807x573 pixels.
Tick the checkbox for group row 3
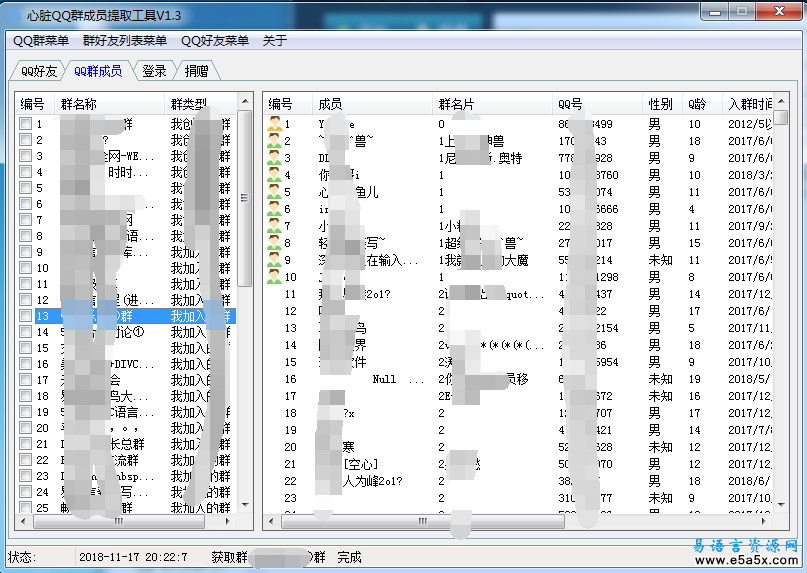pos(25,155)
